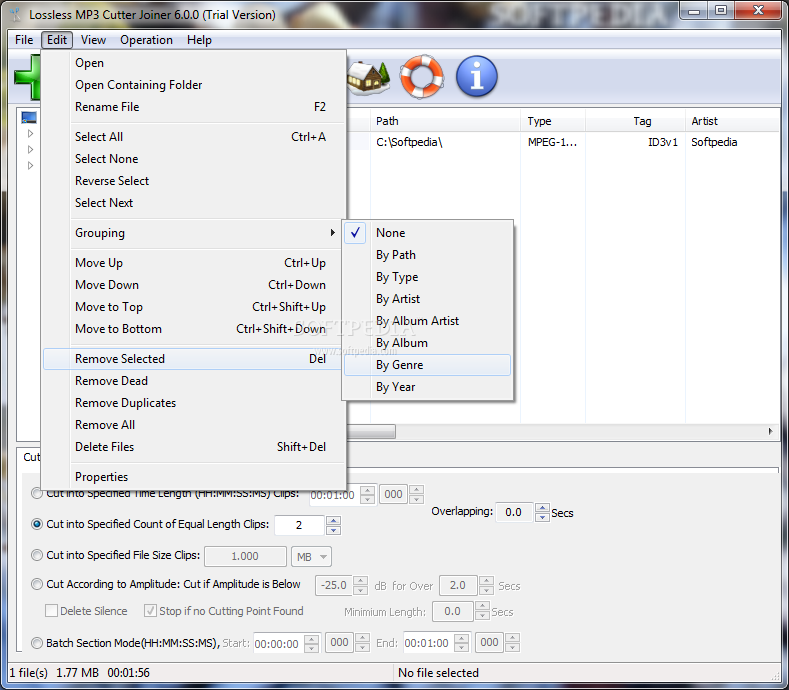Select Batch Section Mode radio button
Viewport: 789px width, 690px height.
point(37,643)
